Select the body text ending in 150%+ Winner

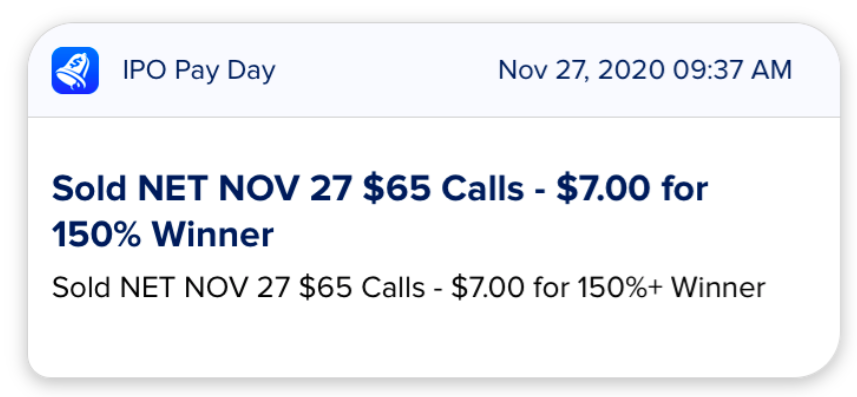point(408,288)
